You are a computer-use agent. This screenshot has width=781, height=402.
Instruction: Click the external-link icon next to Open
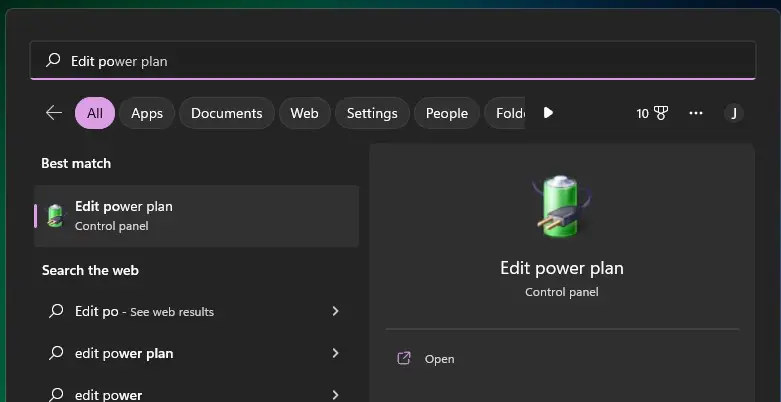pyautogui.click(x=403, y=358)
